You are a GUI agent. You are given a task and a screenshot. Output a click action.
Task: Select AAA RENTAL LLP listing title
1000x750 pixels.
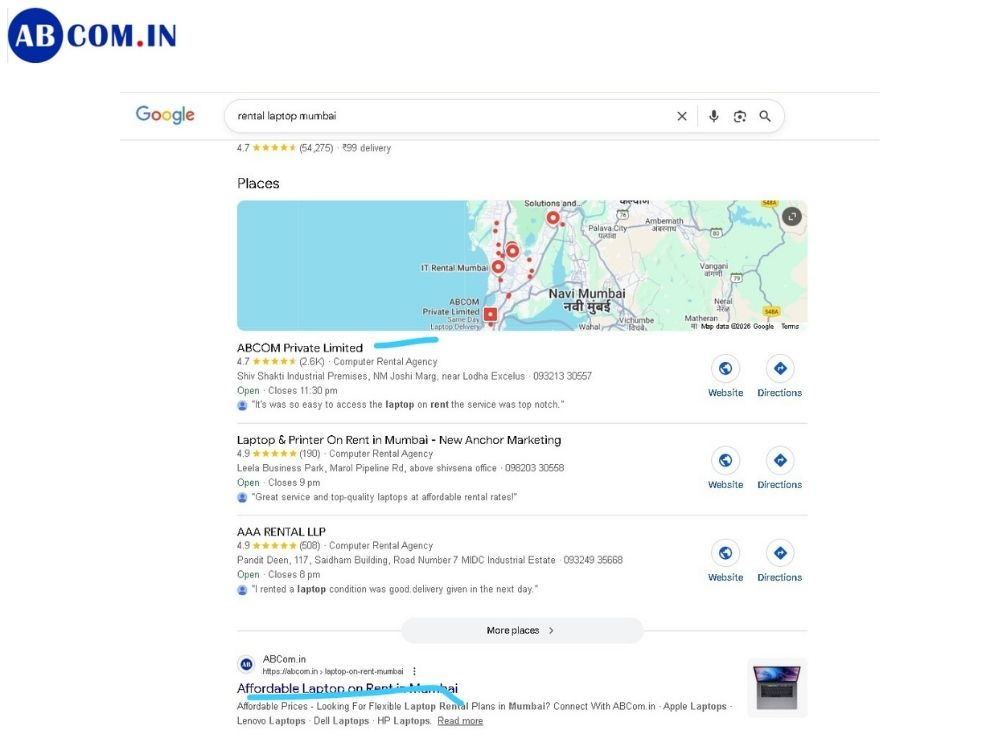(x=281, y=531)
